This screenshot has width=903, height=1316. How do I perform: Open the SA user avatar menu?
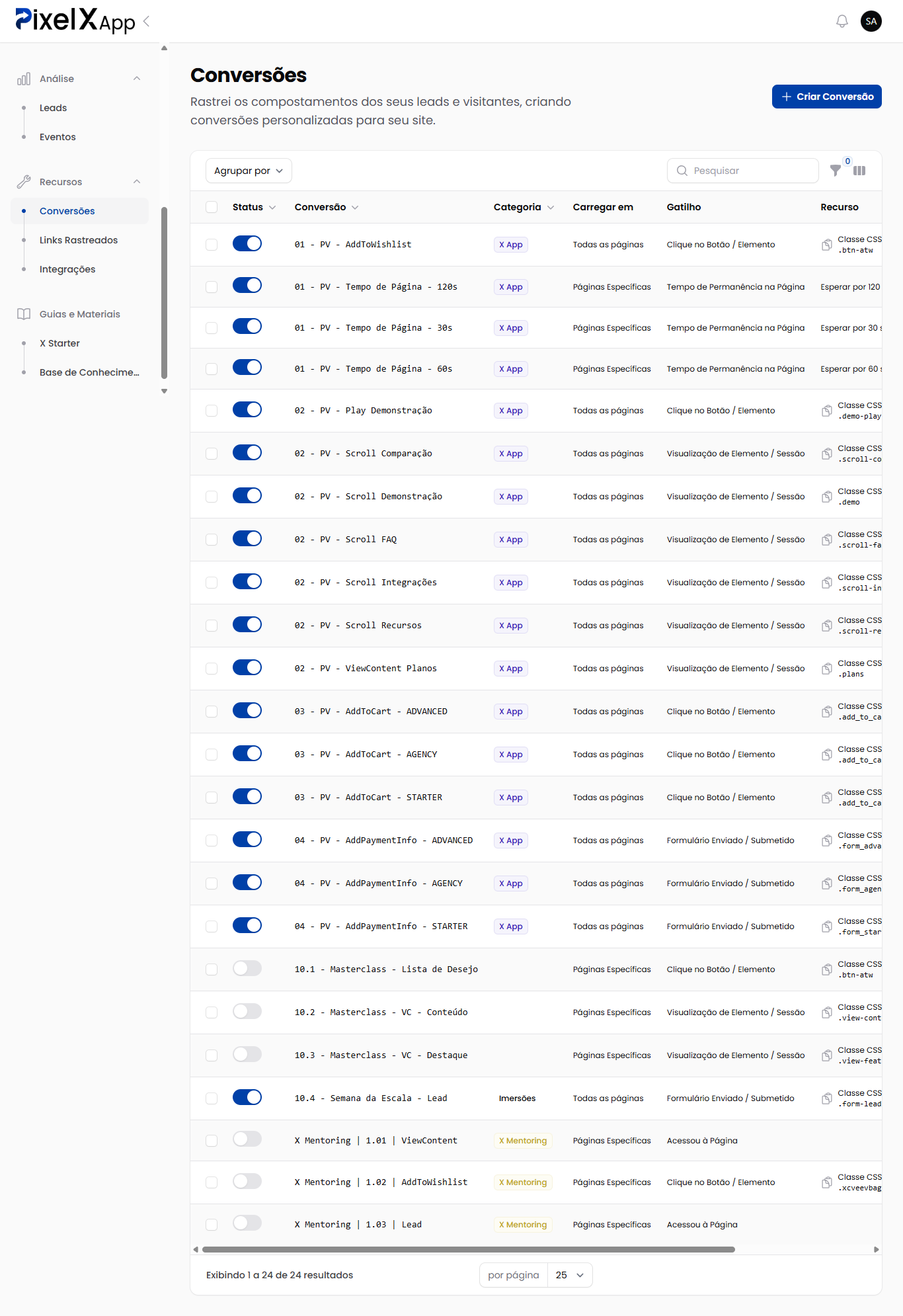click(871, 21)
